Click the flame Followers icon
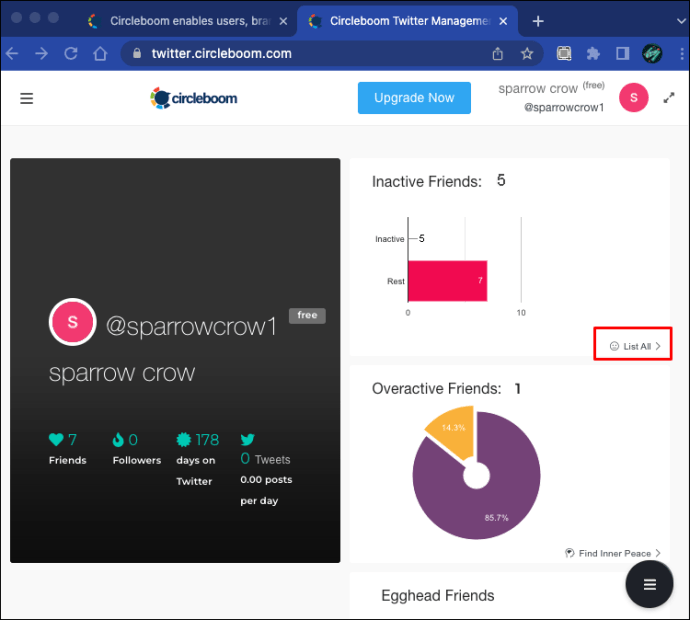 coord(118,439)
